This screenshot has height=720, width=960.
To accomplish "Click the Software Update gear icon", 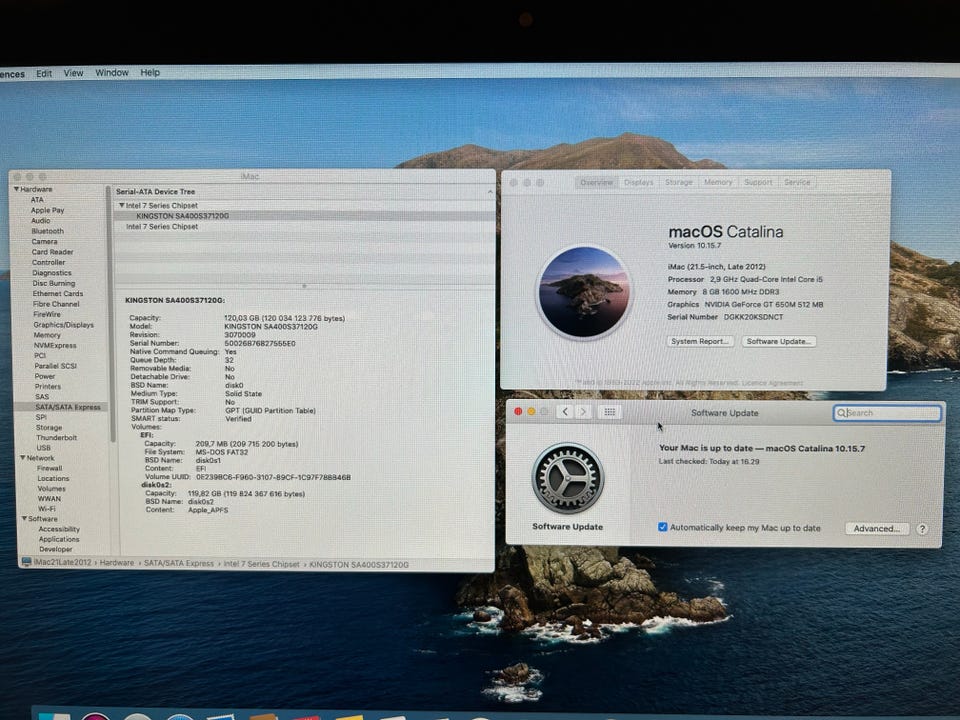I will (x=567, y=478).
